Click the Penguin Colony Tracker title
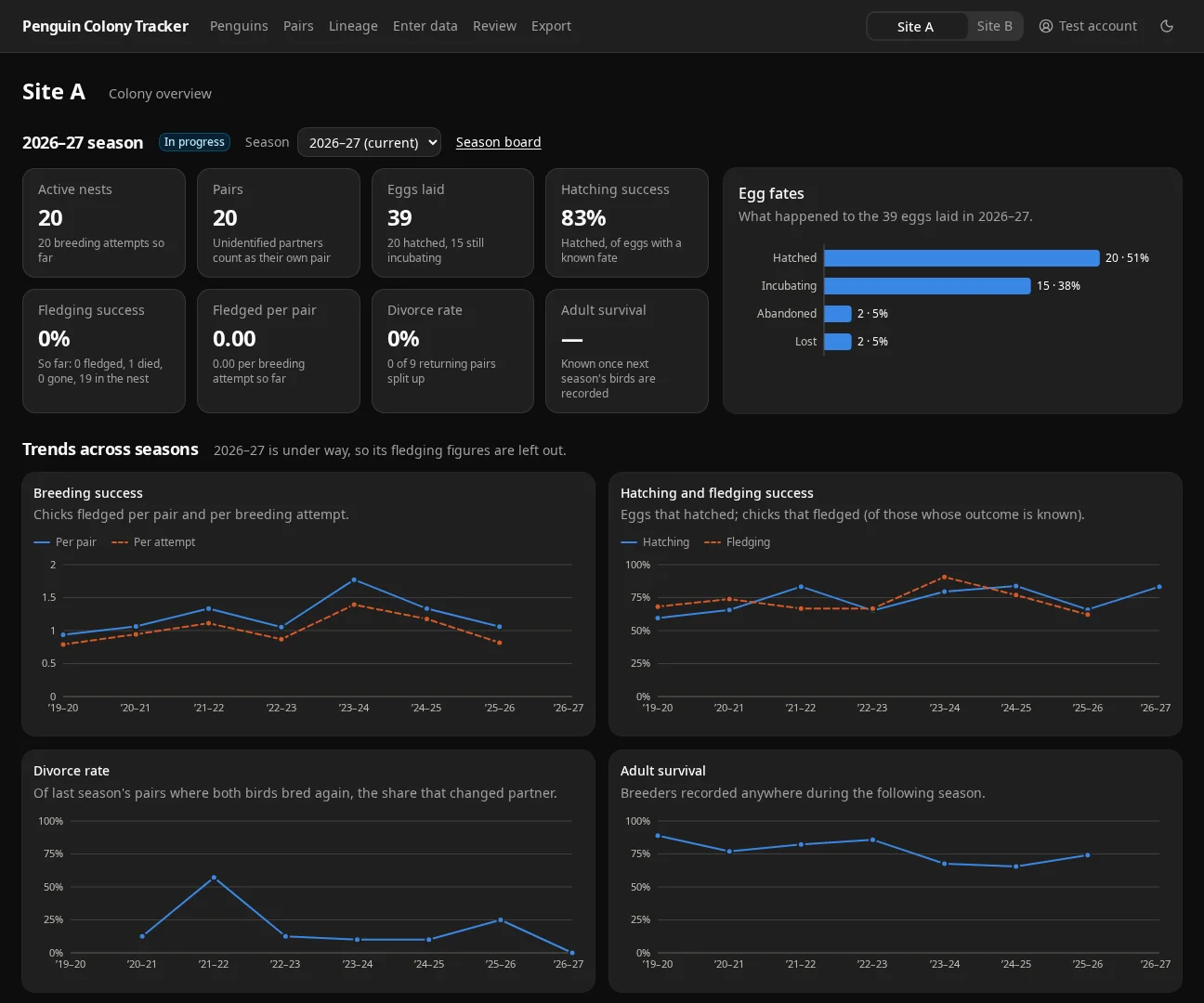Viewport: 1204px width, 1003px height. (x=105, y=26)
